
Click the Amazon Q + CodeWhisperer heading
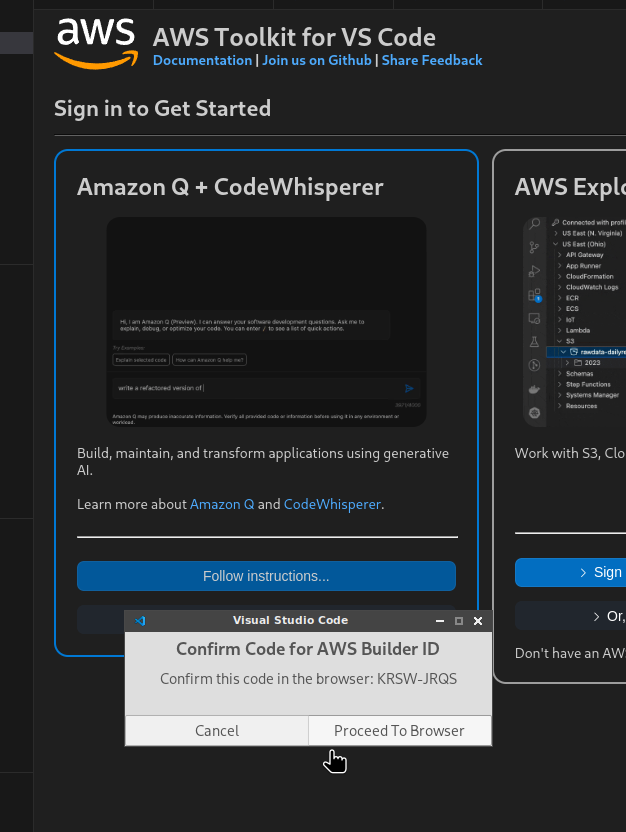click(230, 187)
